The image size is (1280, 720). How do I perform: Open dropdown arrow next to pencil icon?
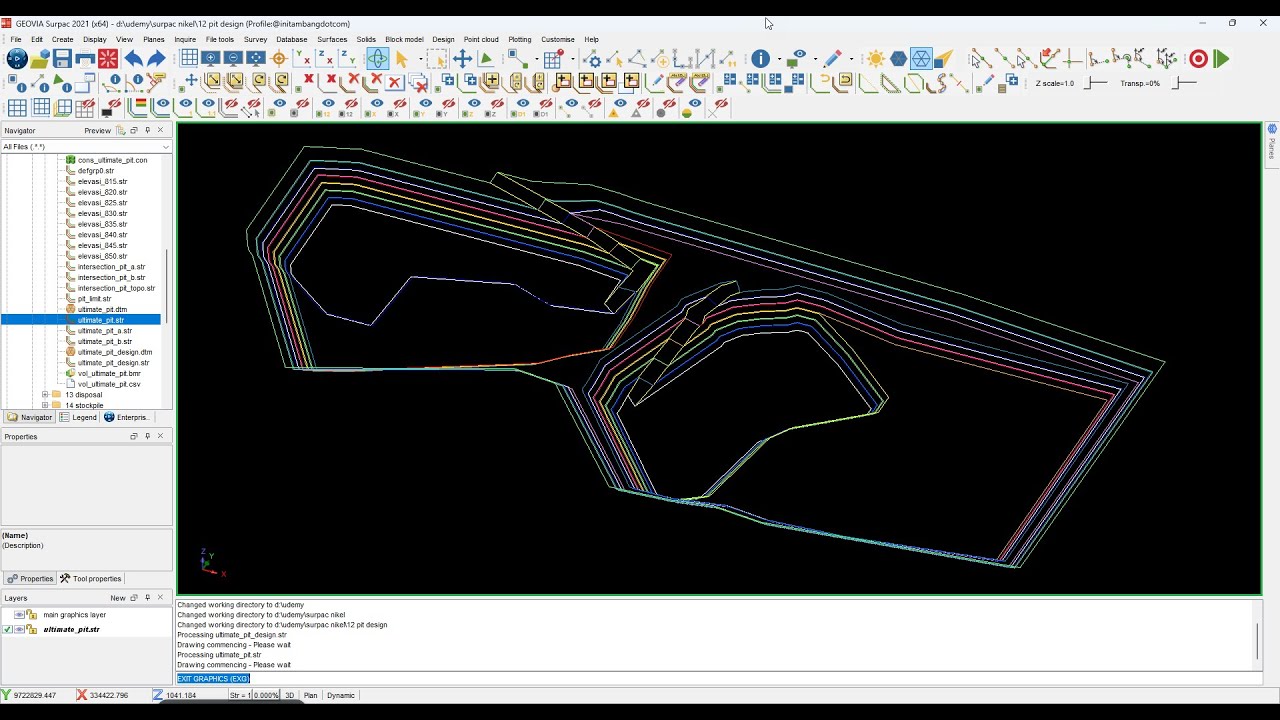pyautogui.click(x=851, y=59)
